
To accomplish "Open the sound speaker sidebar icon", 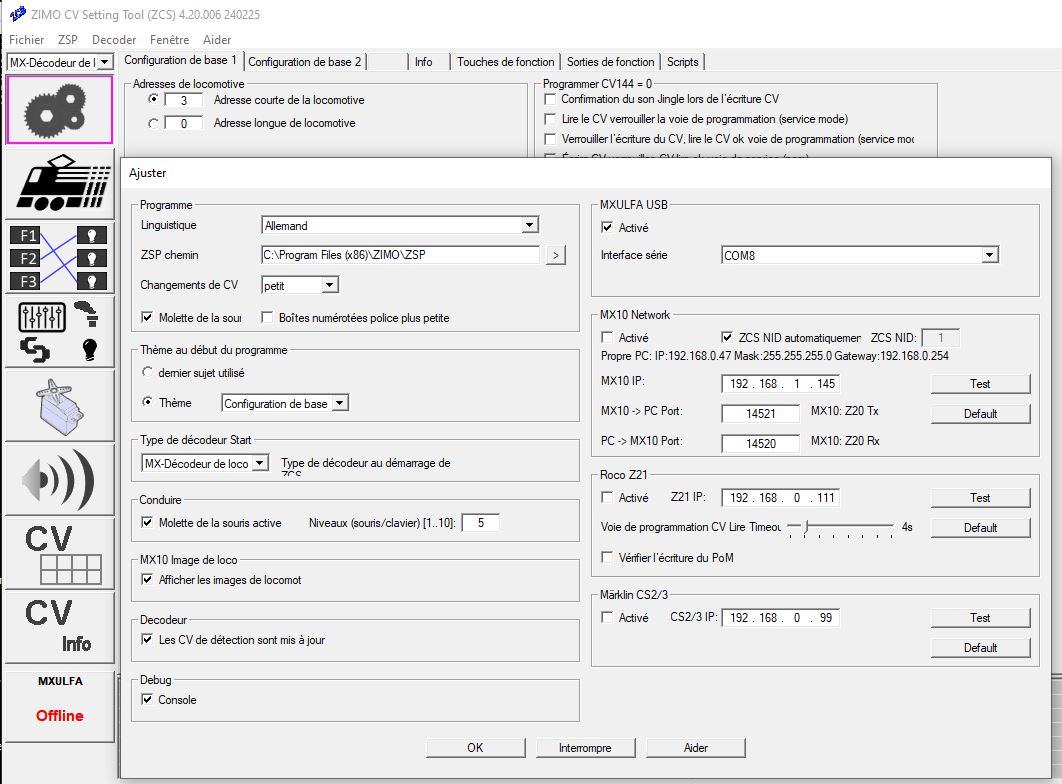I will 60,479.
